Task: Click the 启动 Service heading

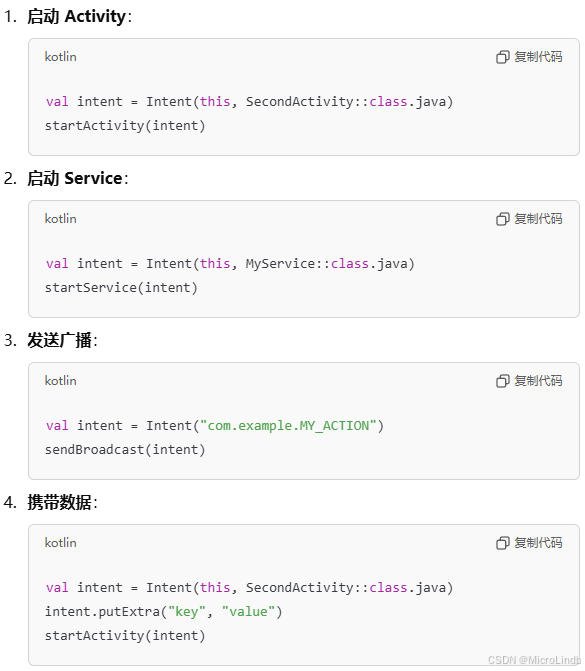Action: tap(77, 178)
